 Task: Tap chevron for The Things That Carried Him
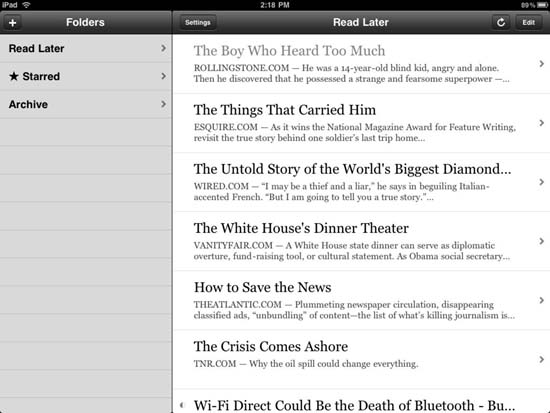[x=542, y=123]
